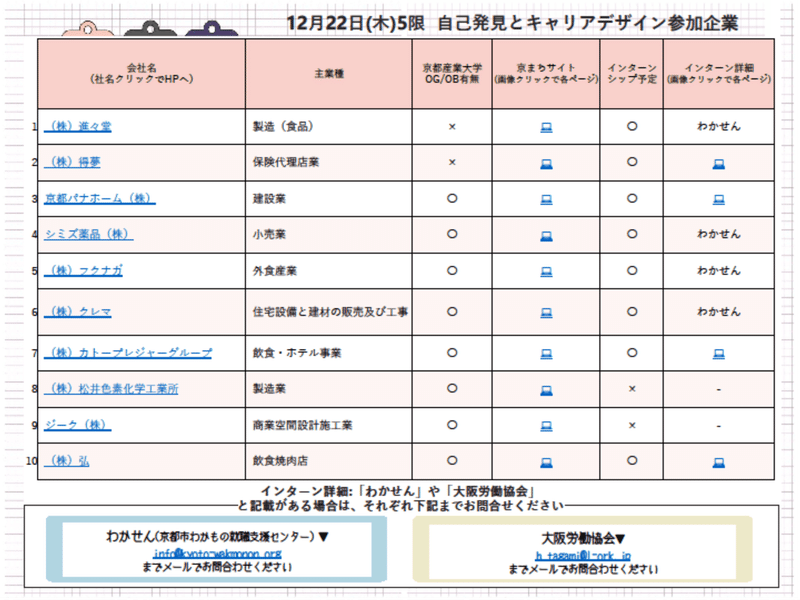Open the (株)松井色素化学工業所 company link
The width and height of the screenshot is (800, 600).
coord(111,389)
